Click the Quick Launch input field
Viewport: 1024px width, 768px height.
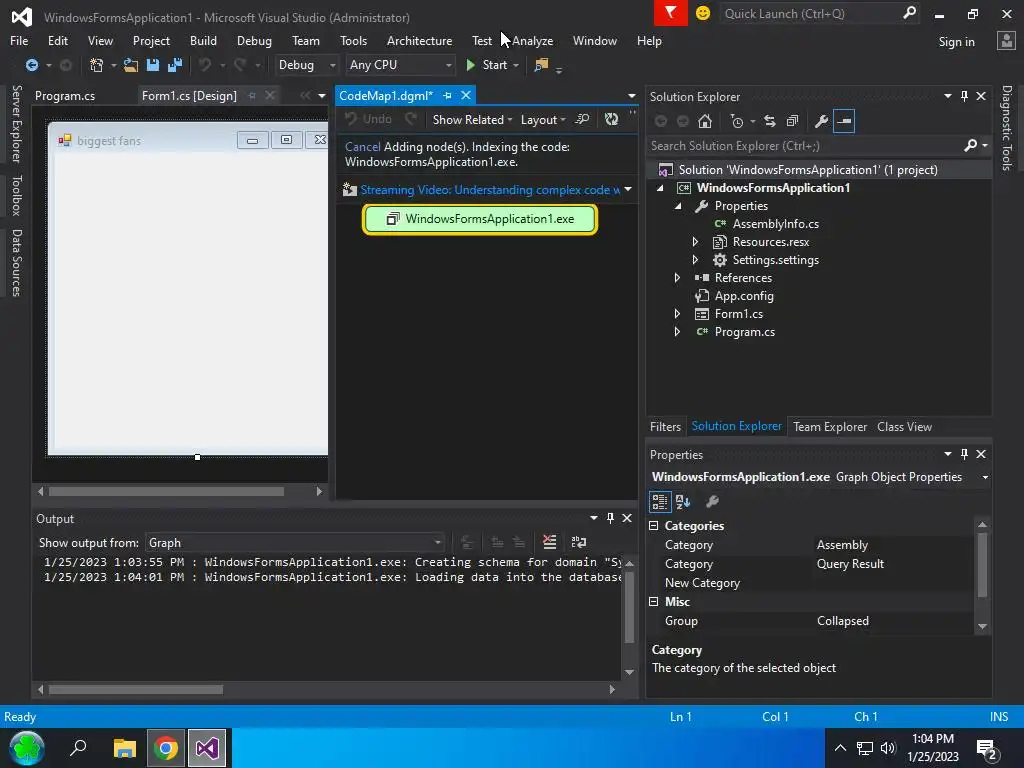pos(810,13)
